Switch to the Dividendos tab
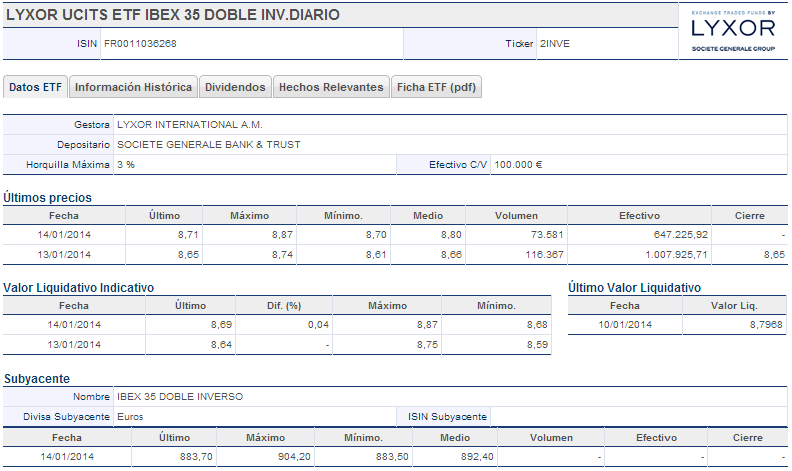Image resolution: width=792 pixels, height=471 pixels. 235,87
